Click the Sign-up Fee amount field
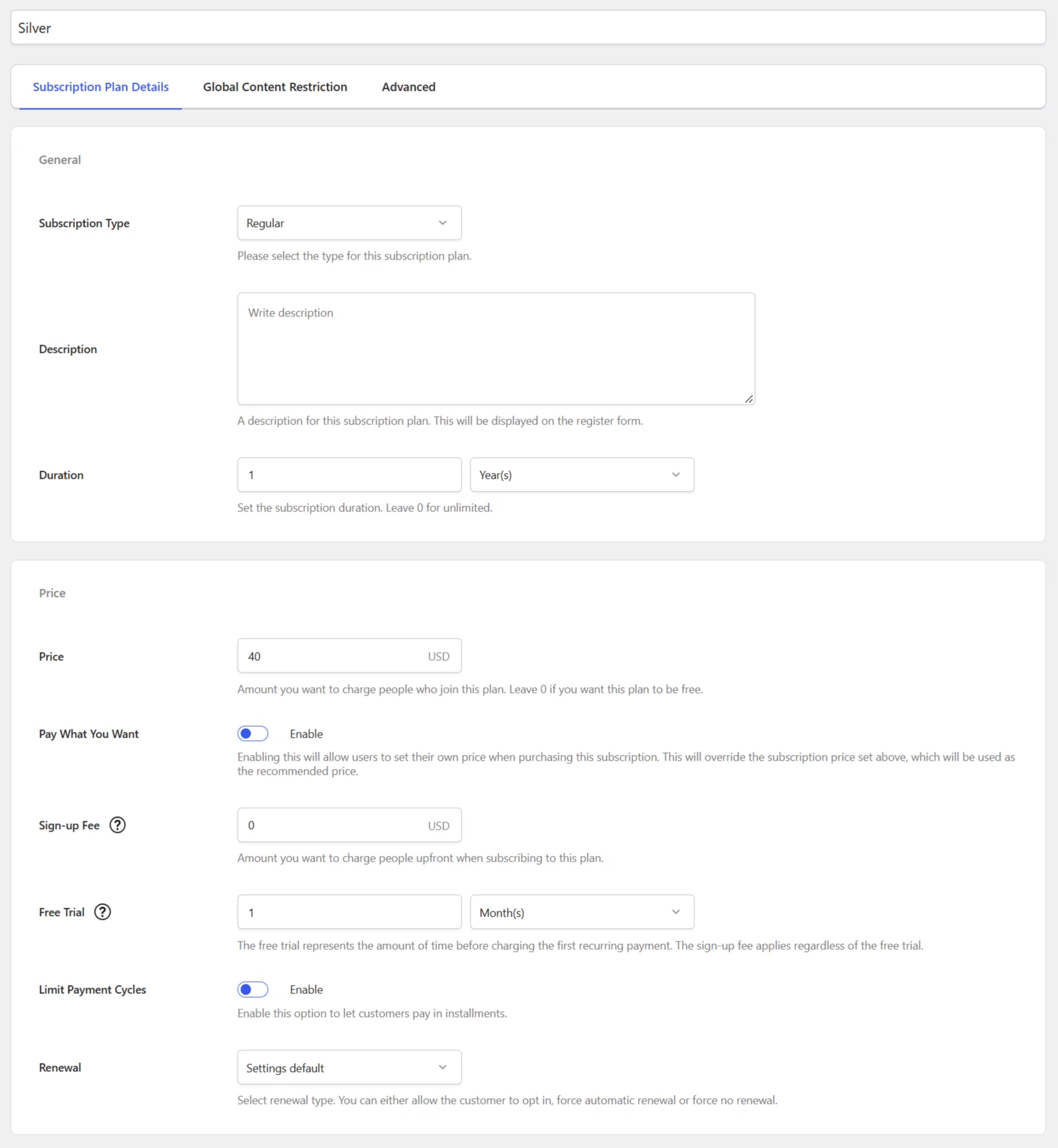This screenshot has width=1058, height=1148. pyautogui.click(x=349, y=825)
